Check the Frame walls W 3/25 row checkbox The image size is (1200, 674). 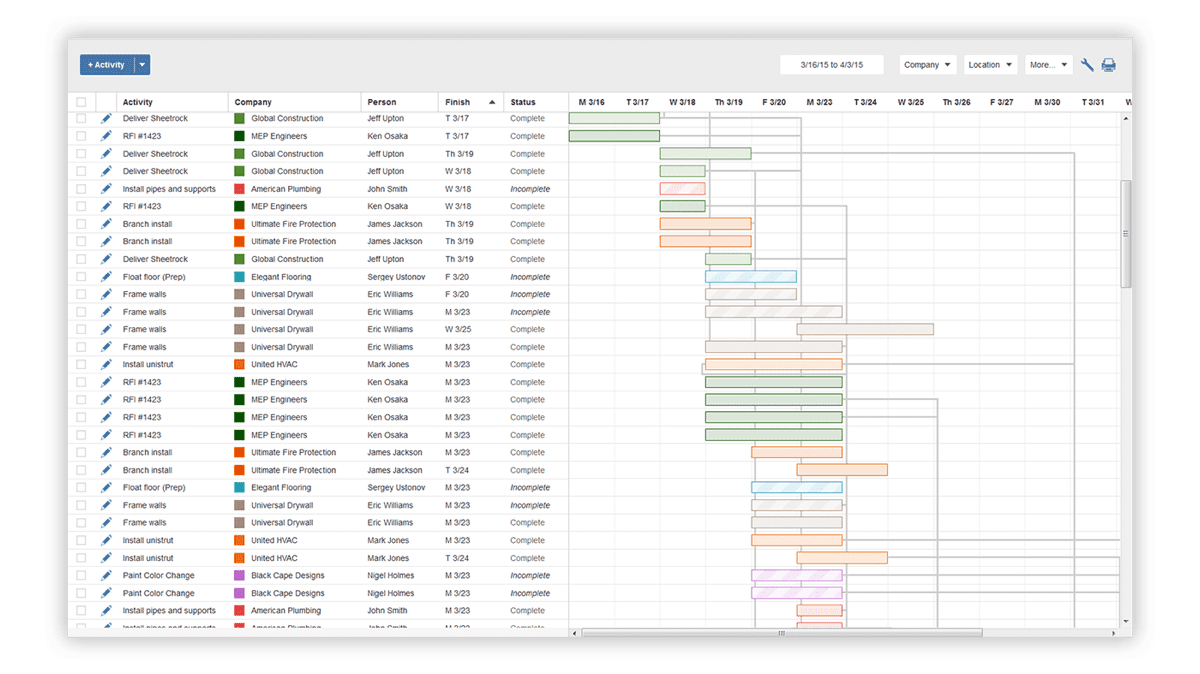[81, 329]
